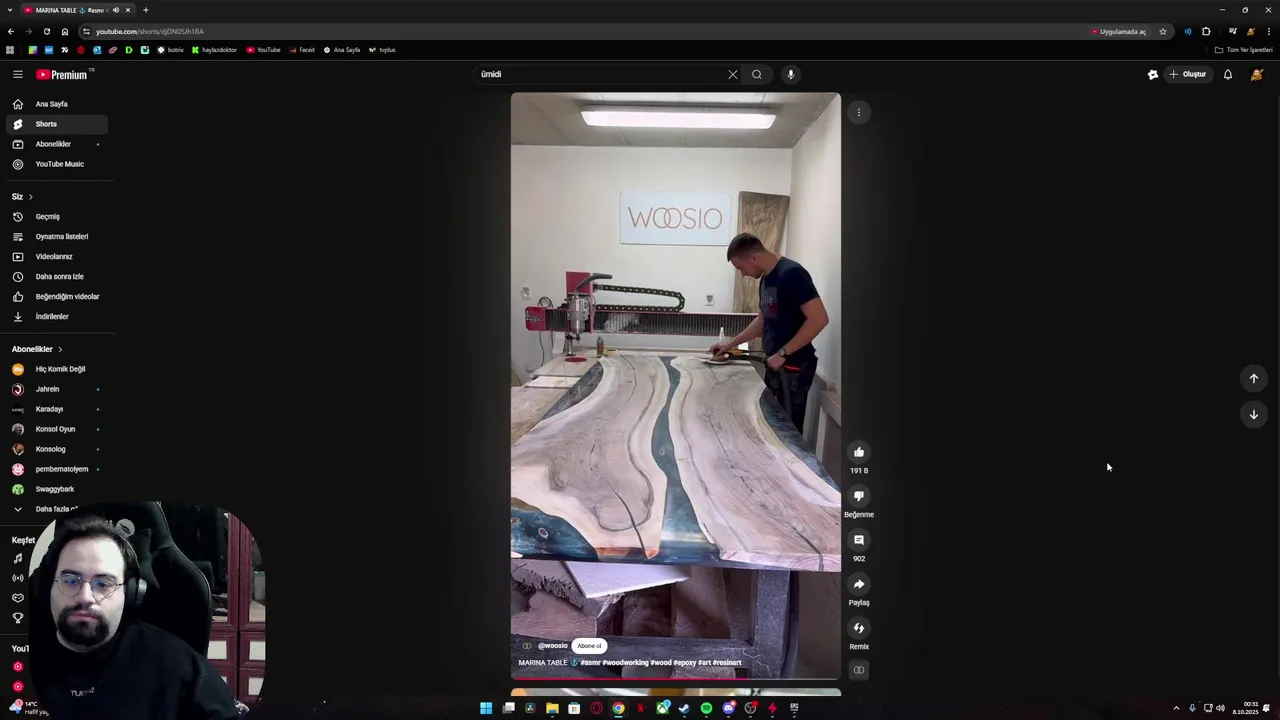
Task: Open Abonelikler in the sidebar
Action: 56,144
